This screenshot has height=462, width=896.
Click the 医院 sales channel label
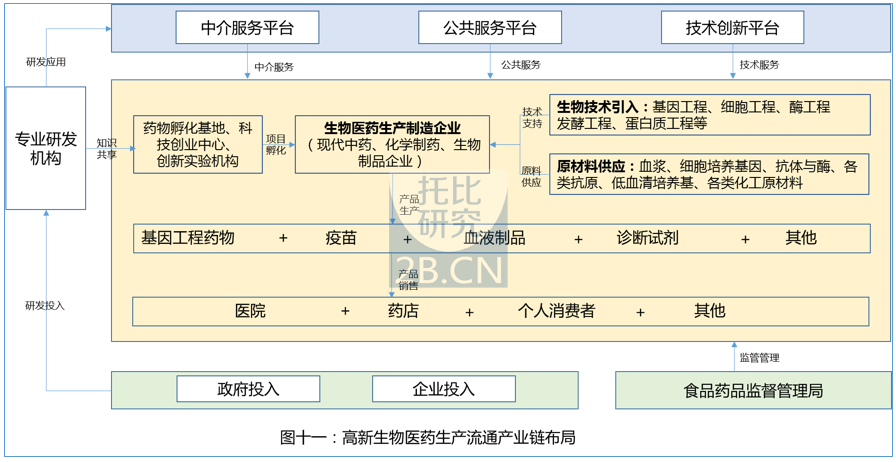point(250,311)
